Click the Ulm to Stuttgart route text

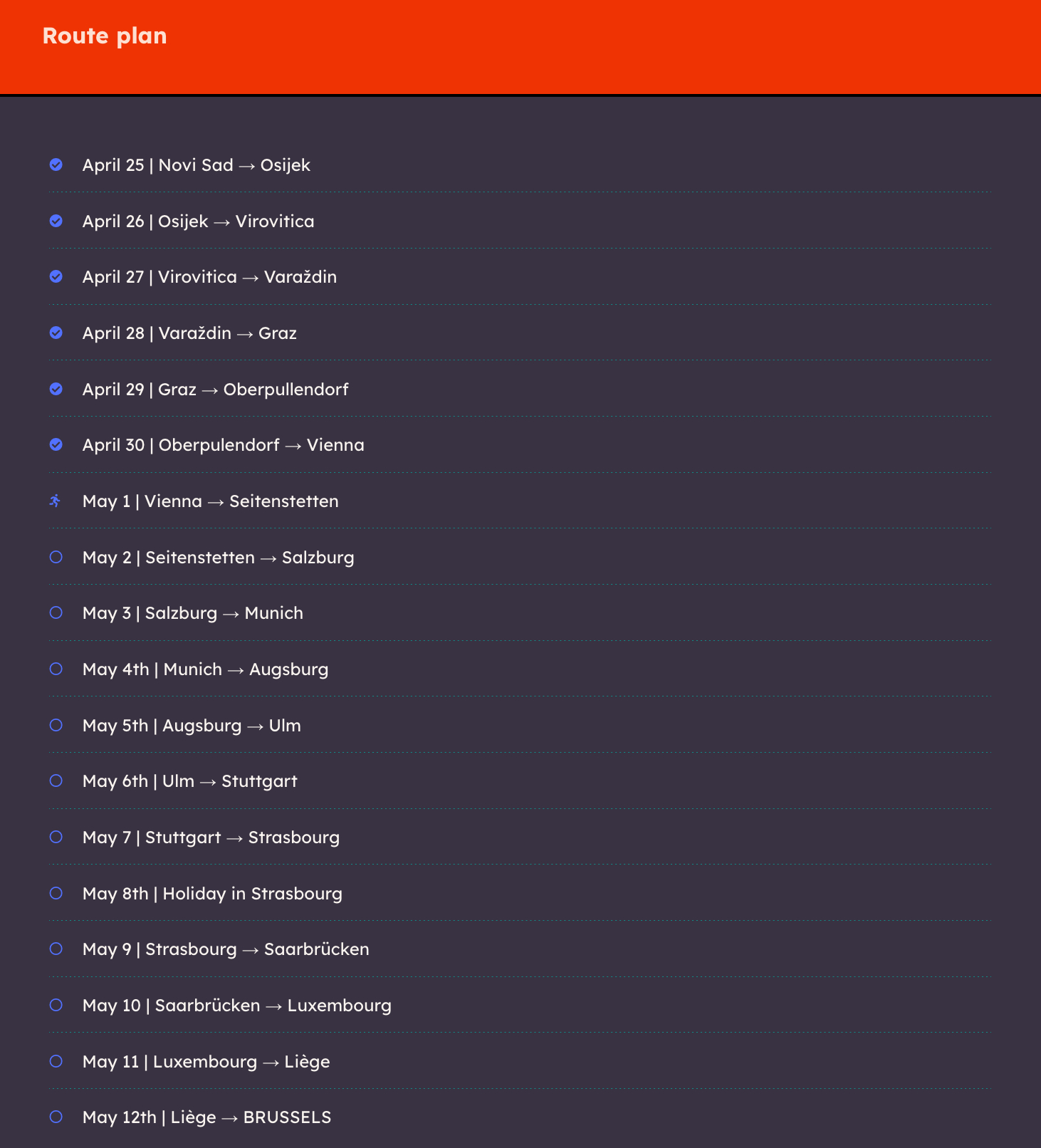coord(189,781)
